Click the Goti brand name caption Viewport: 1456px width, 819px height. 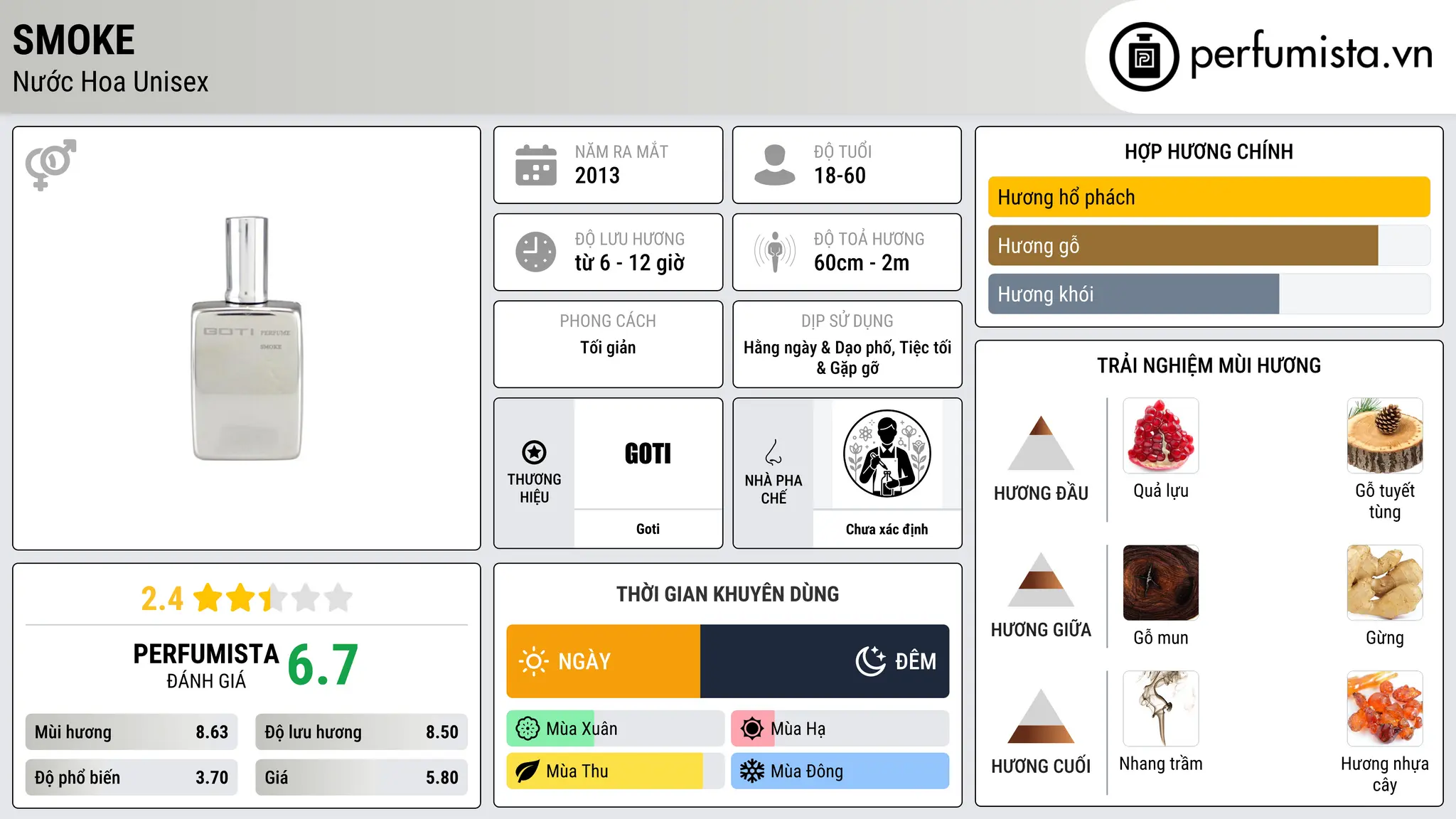coord(648,529)
